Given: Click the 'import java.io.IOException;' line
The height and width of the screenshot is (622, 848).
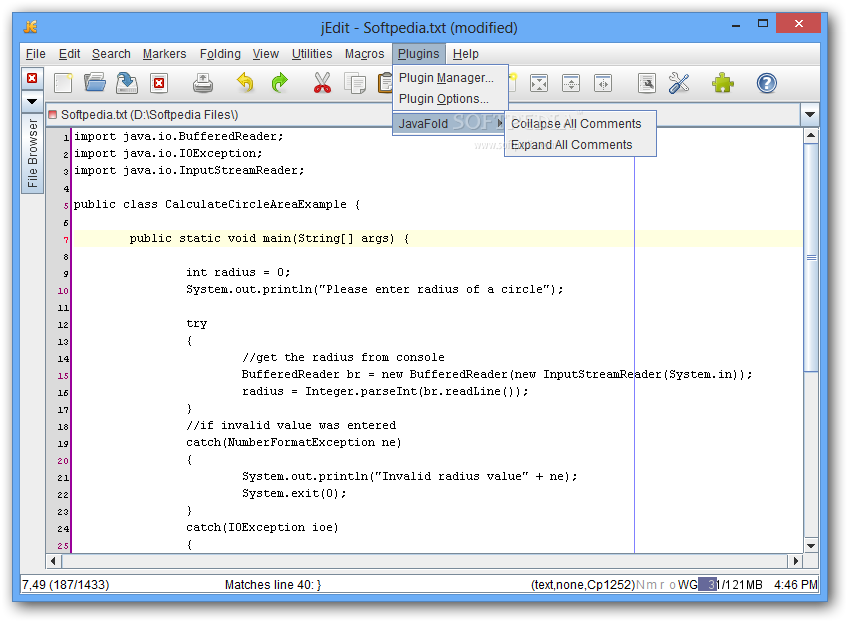Looking at the screenshot, I should click(168, 154).
